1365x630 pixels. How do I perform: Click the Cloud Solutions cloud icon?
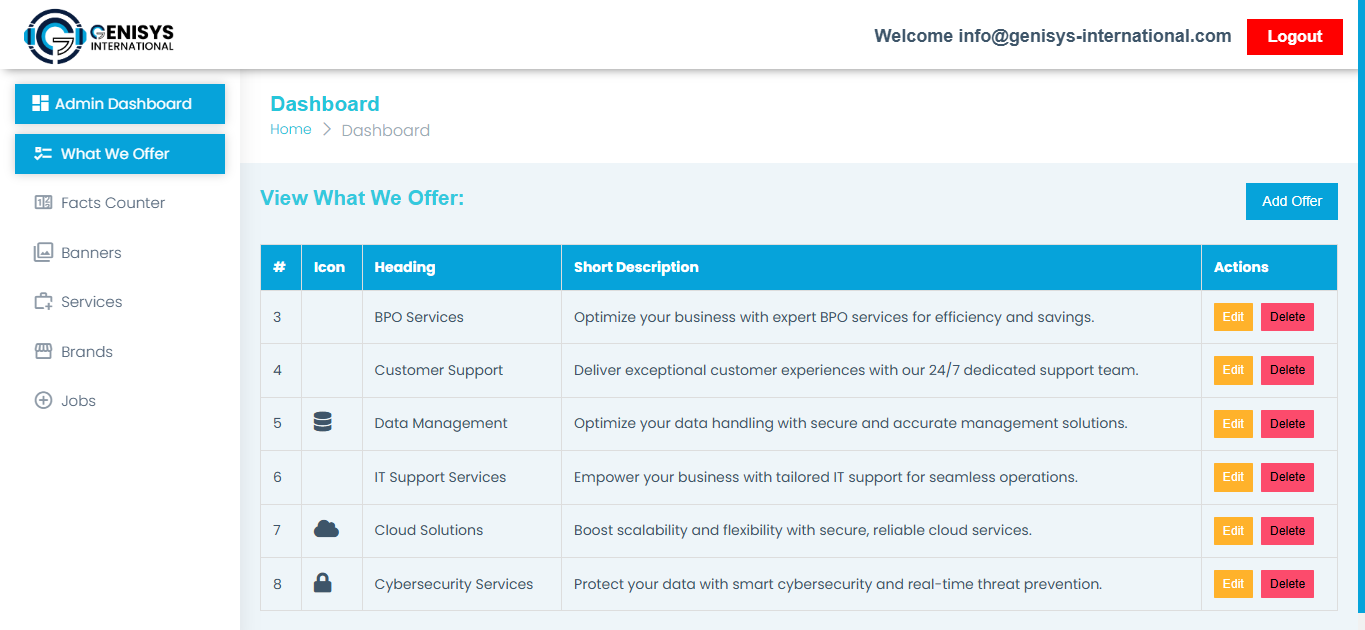tap(326, 530)
